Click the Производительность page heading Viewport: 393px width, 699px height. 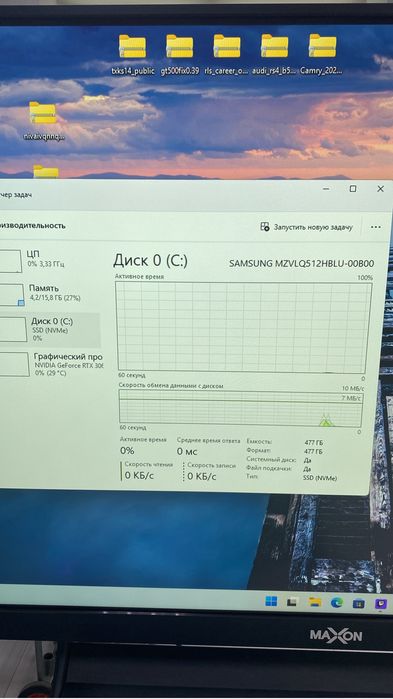pos(33,226)
